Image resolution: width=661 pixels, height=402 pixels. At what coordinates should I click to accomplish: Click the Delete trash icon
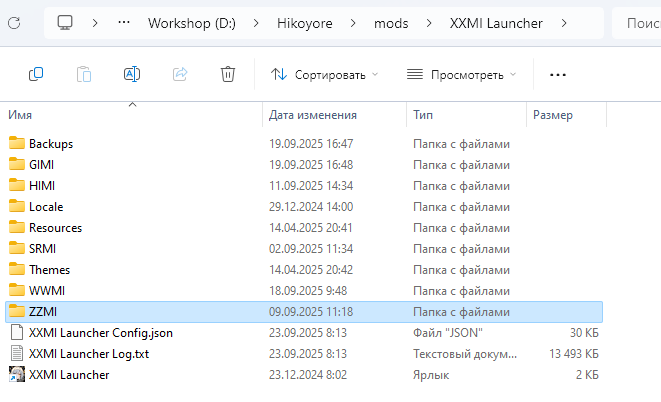pos(228,74)
